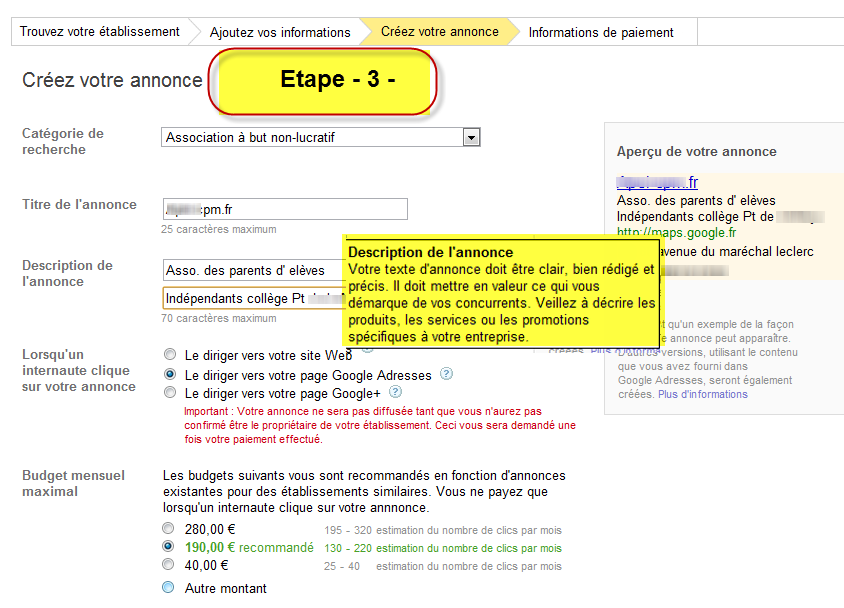
Task: Edit the 'Indépendants collège Pt' description field
Action: [254, 298]
